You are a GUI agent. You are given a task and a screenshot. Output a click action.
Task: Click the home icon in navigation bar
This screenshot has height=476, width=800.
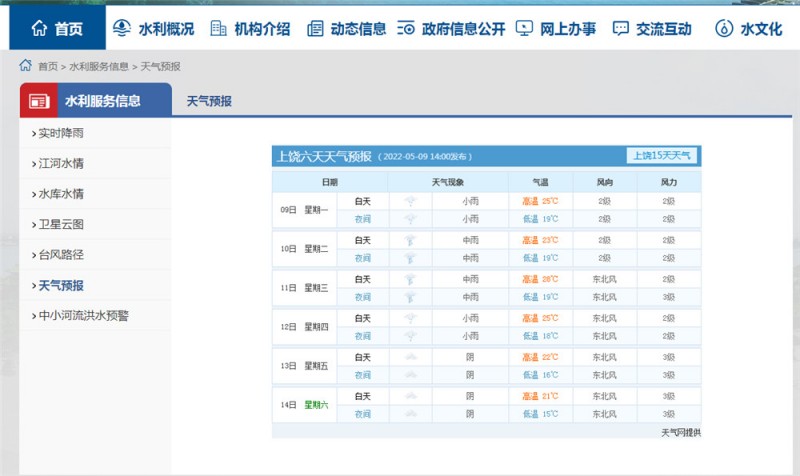click(39, 28)
